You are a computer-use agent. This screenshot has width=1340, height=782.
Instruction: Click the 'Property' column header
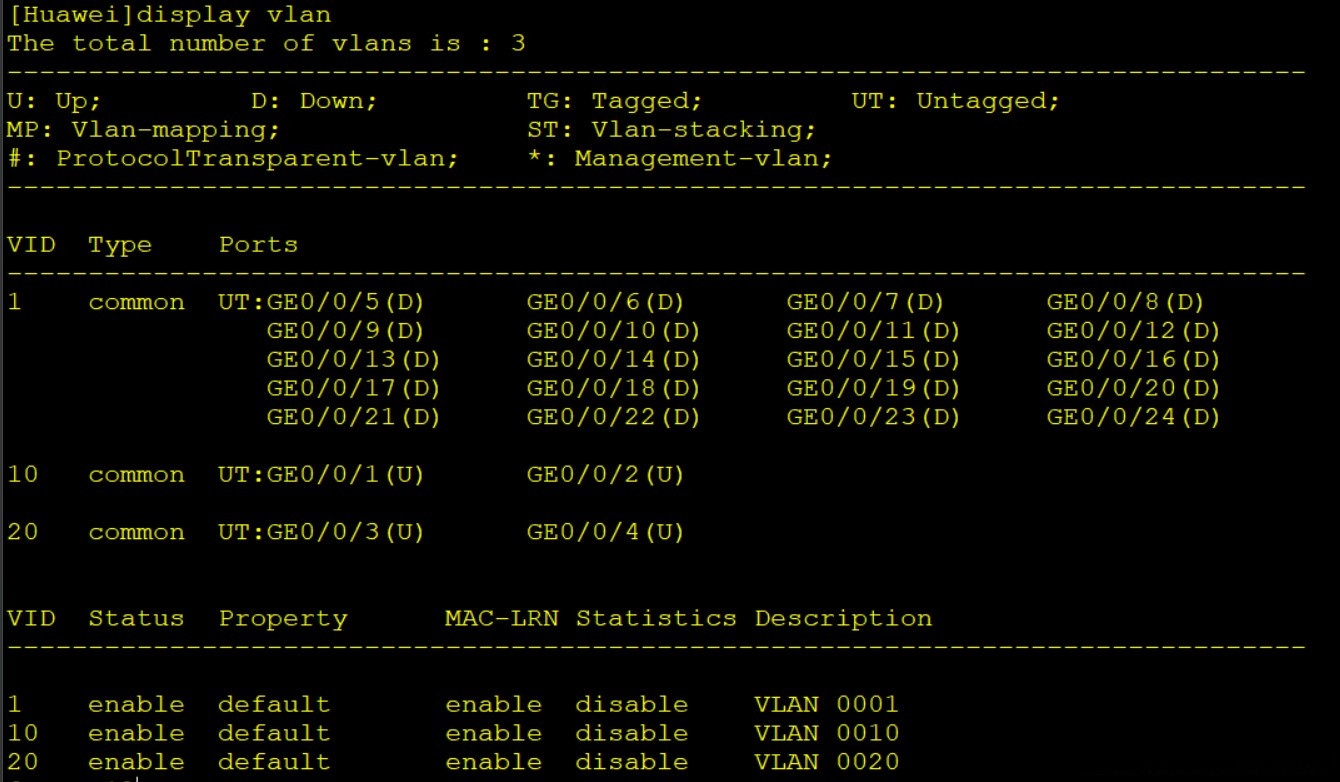point(283,619)
